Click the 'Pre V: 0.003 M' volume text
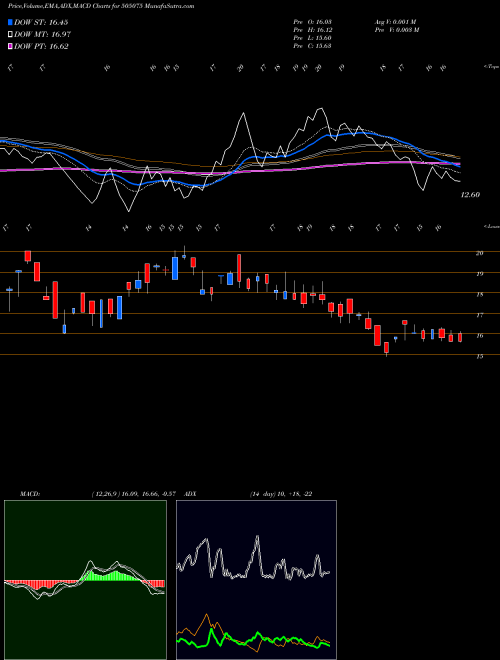 [x=396, y=30]
